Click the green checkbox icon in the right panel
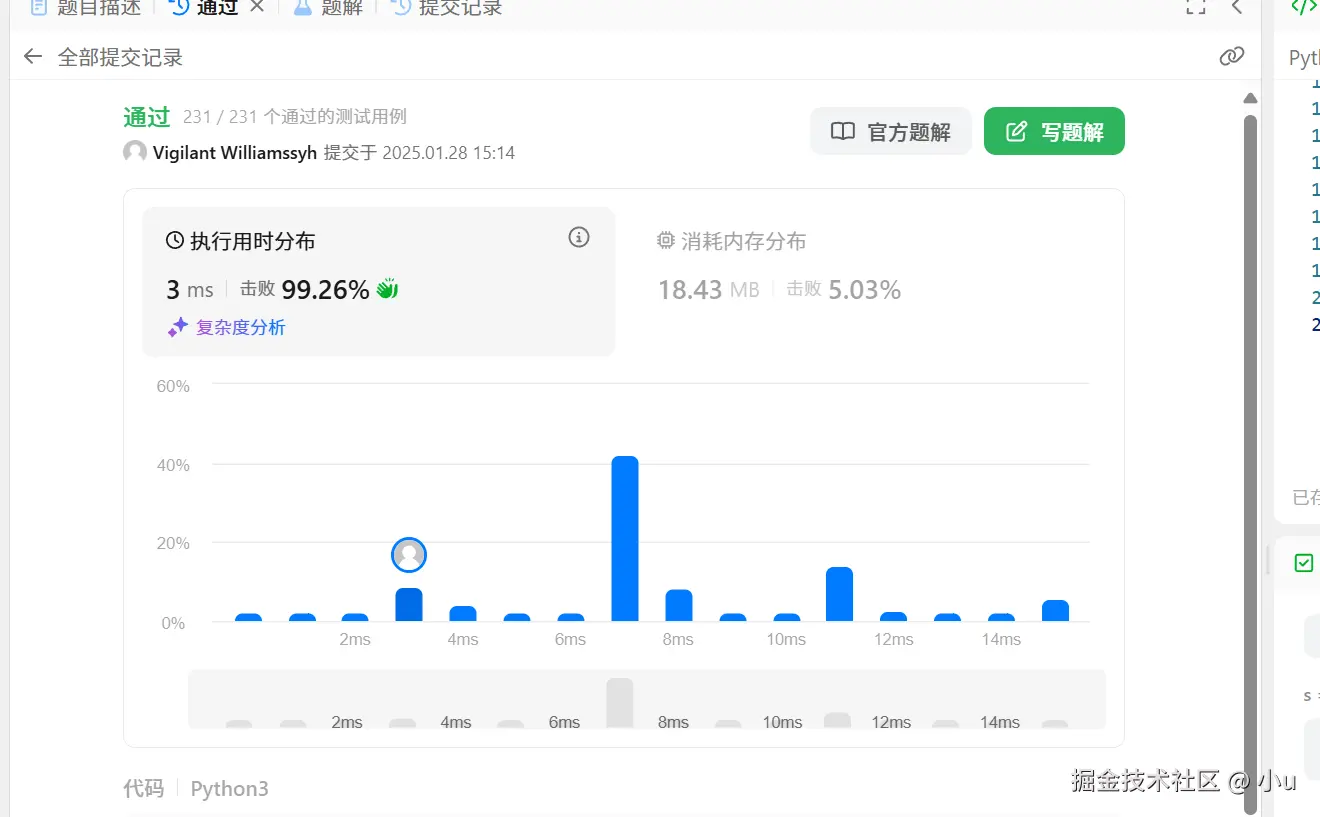This screenshot has width=1320, height=817. tap(1304, 563)
